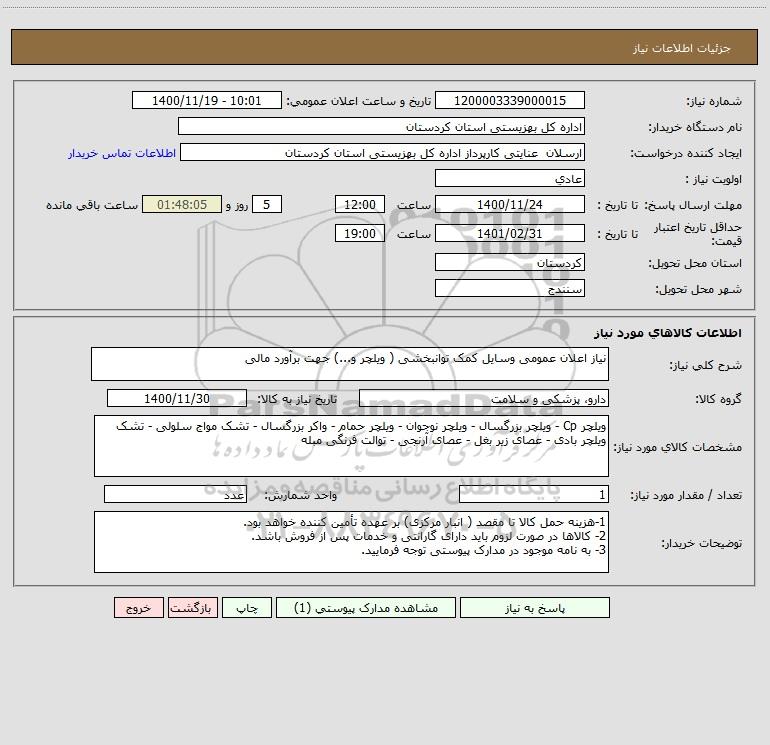Click quantity field showing 1
Screen dimensions: 770x745
(534, 495)
